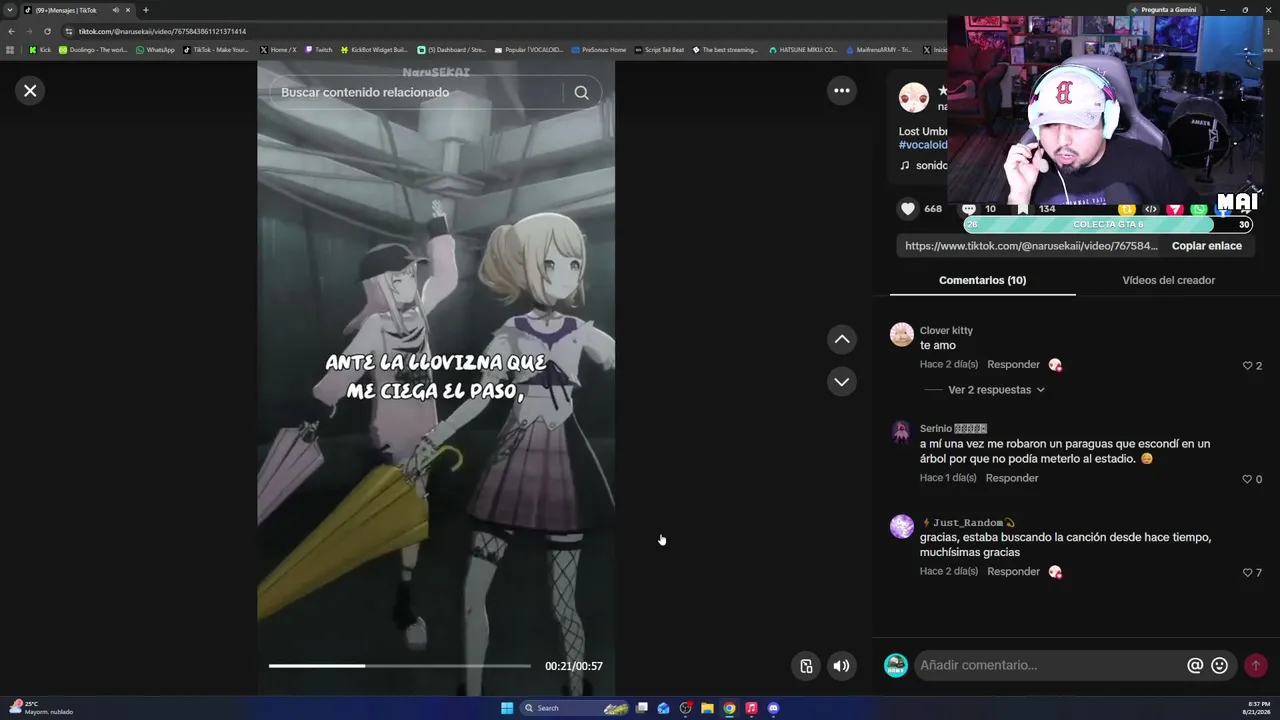Viewport: 1280px width, 720px height.
Task: Click the search magnifier in related content bar
Action: 581,92
